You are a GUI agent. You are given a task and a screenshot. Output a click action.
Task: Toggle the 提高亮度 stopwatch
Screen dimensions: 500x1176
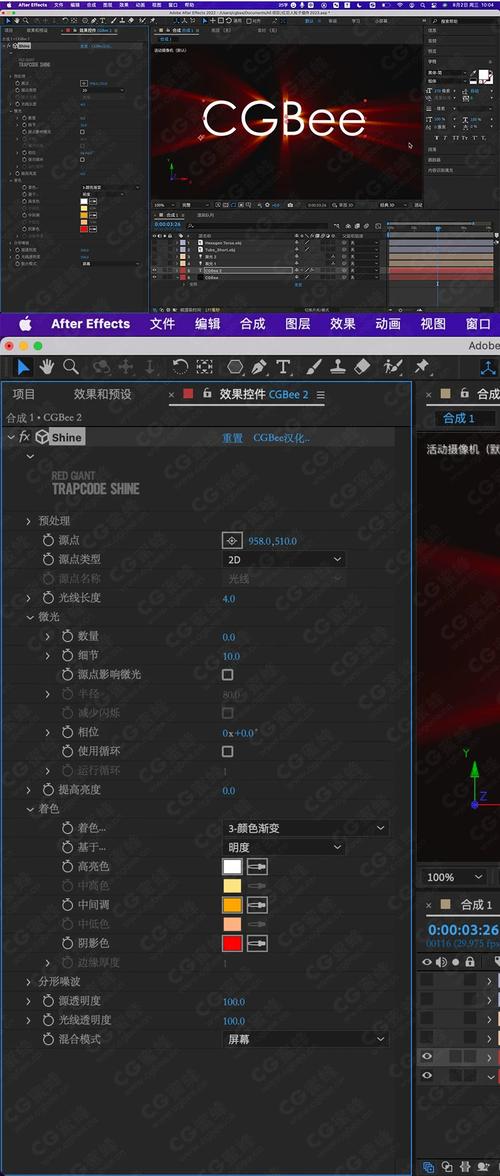tap(49, 790)
